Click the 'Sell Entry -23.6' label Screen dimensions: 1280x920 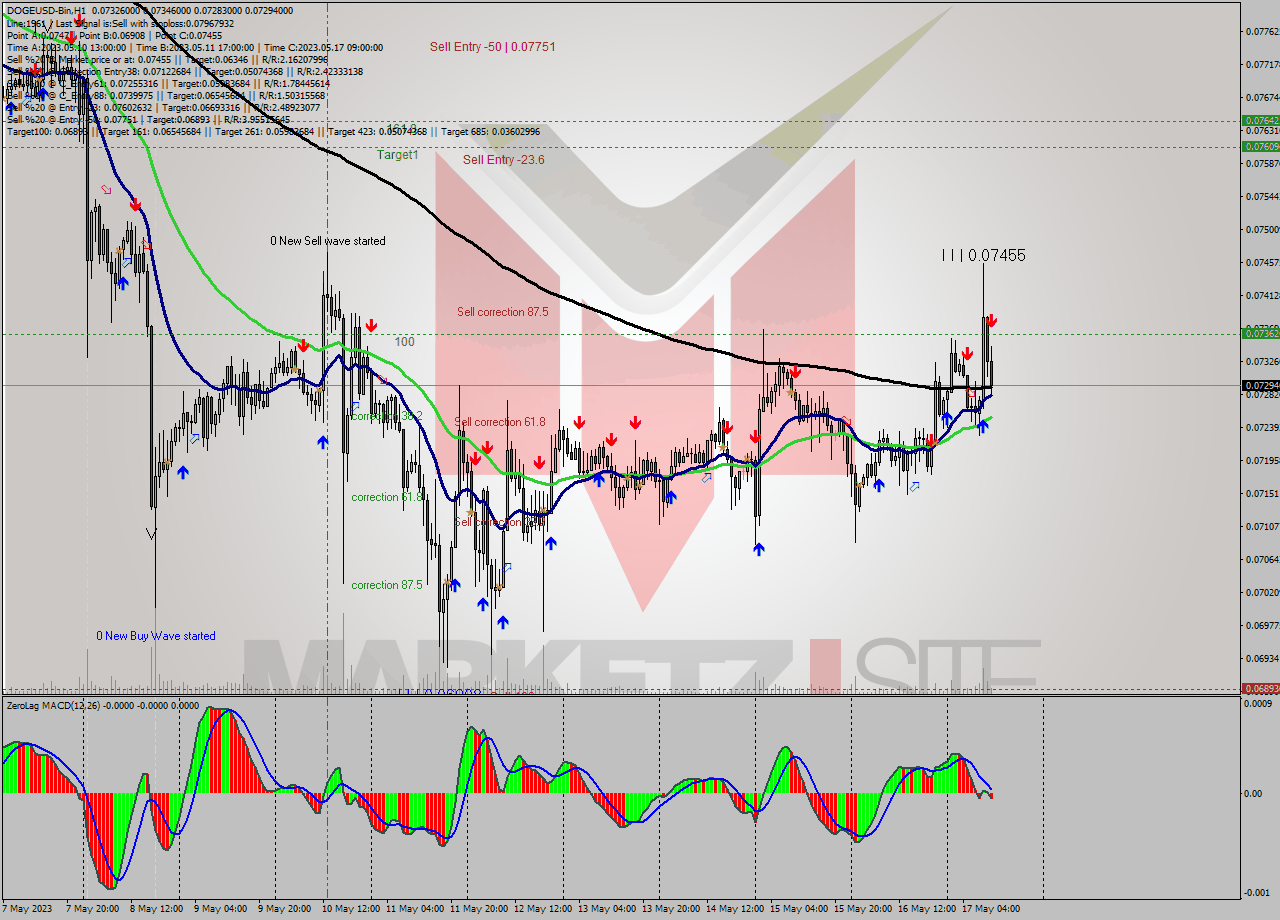click(504, 160)
